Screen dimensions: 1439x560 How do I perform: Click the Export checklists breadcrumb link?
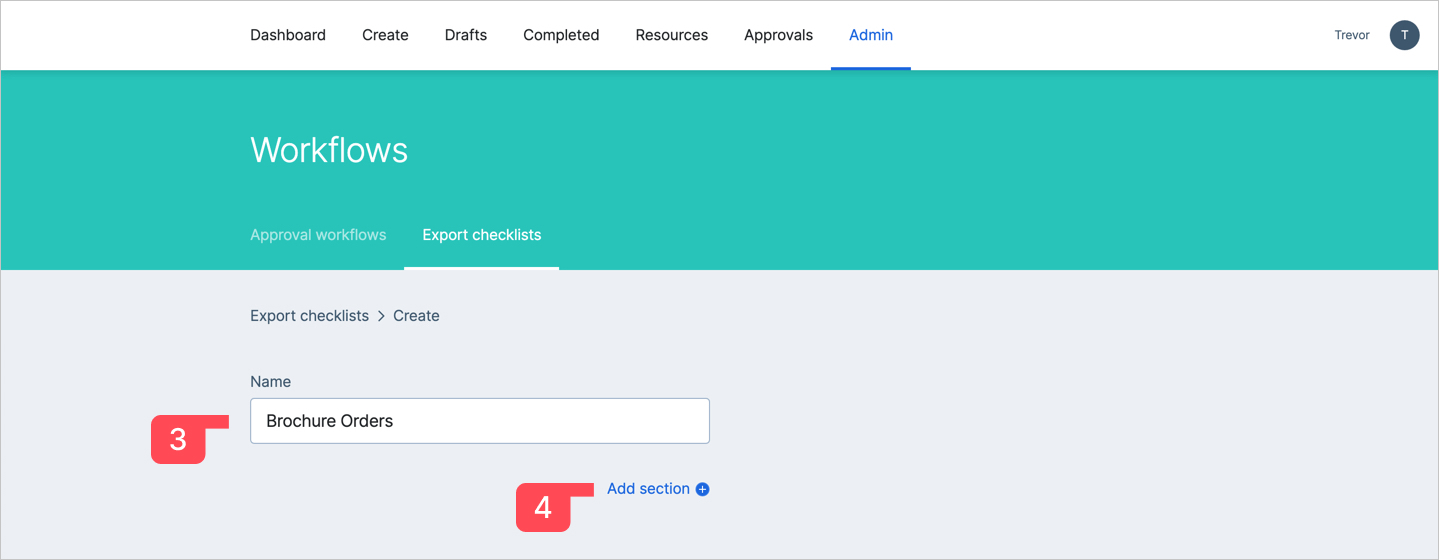click(x=310, y=315)
